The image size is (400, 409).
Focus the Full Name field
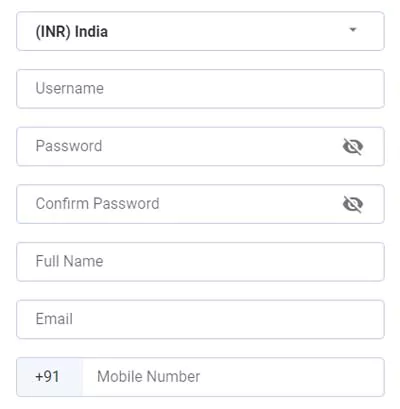(x=200, y=262)
